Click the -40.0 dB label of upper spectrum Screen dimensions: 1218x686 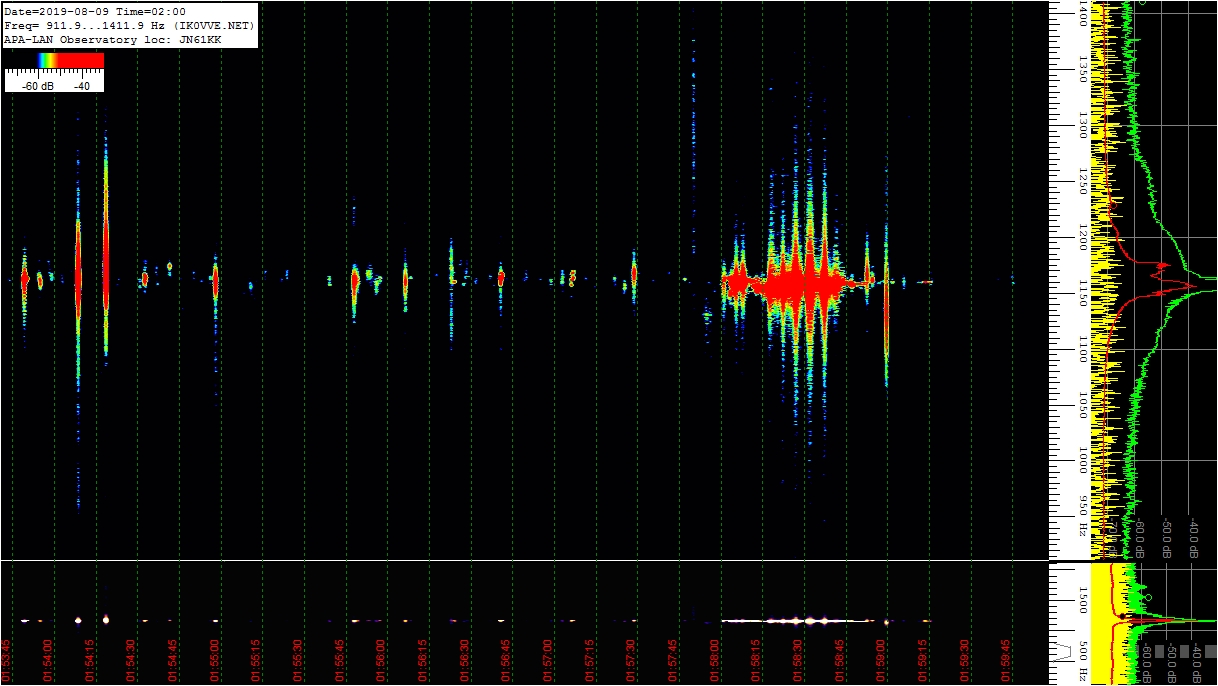coord(1194,538)
